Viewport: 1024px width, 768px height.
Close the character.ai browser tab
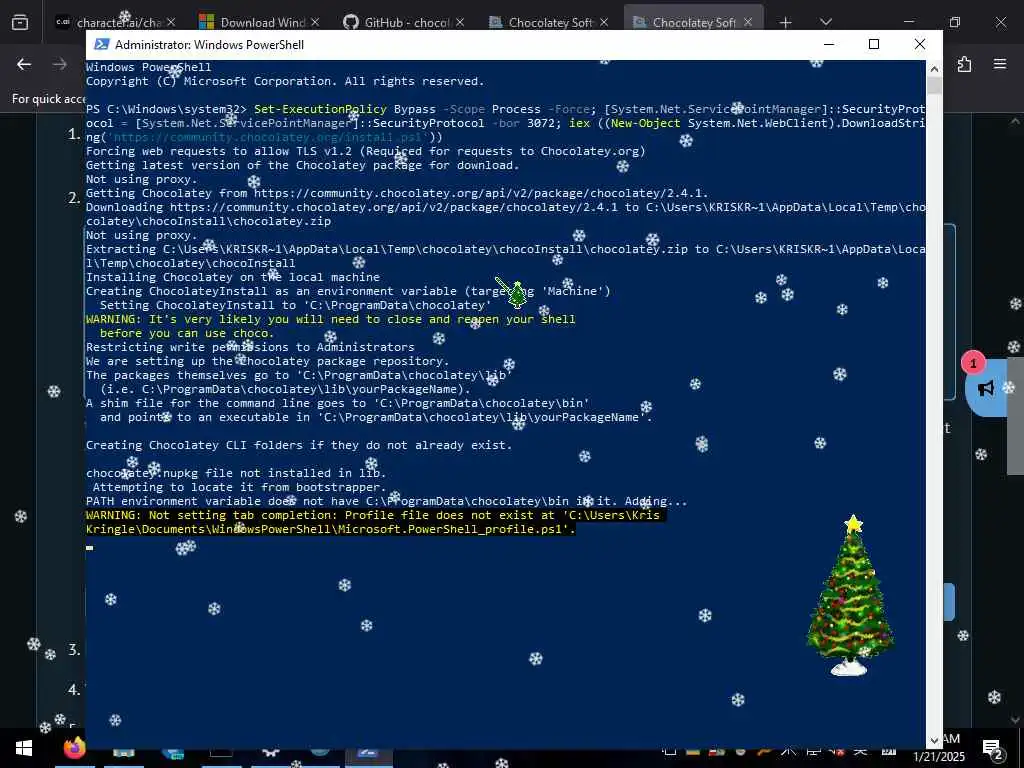pyautogui.click(x=171, y=22)
